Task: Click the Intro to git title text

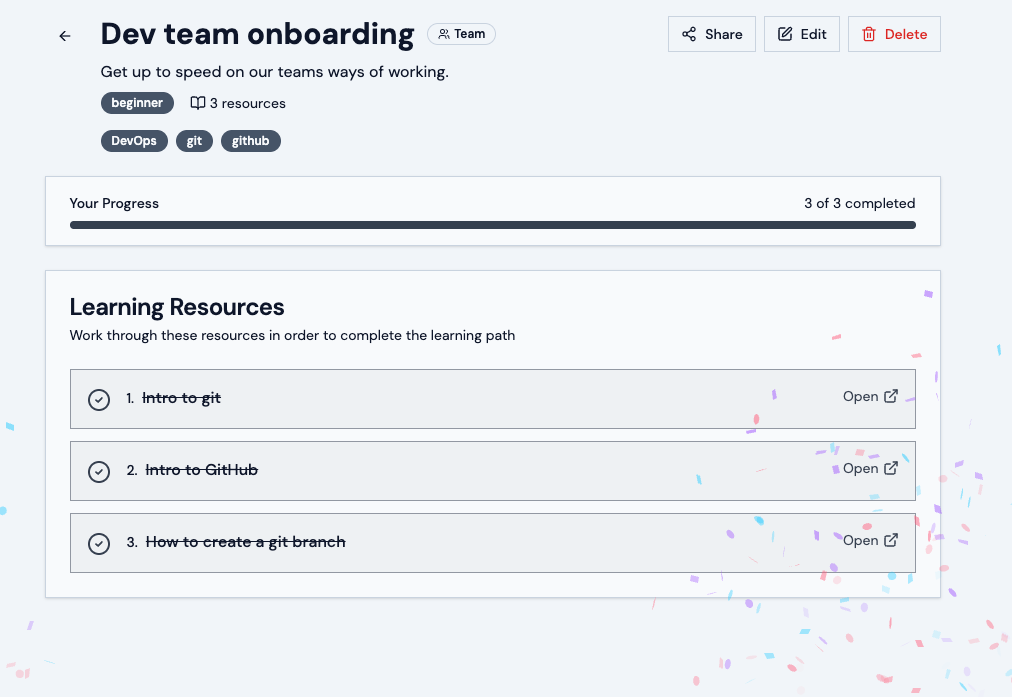Action: coord(181,398)
